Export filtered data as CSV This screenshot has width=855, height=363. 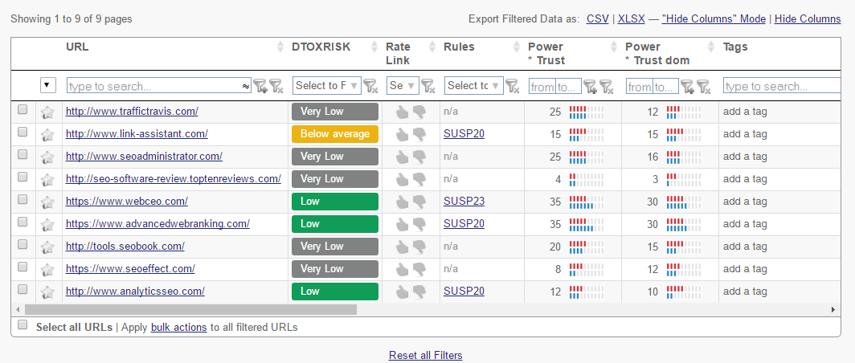[598, 19]
